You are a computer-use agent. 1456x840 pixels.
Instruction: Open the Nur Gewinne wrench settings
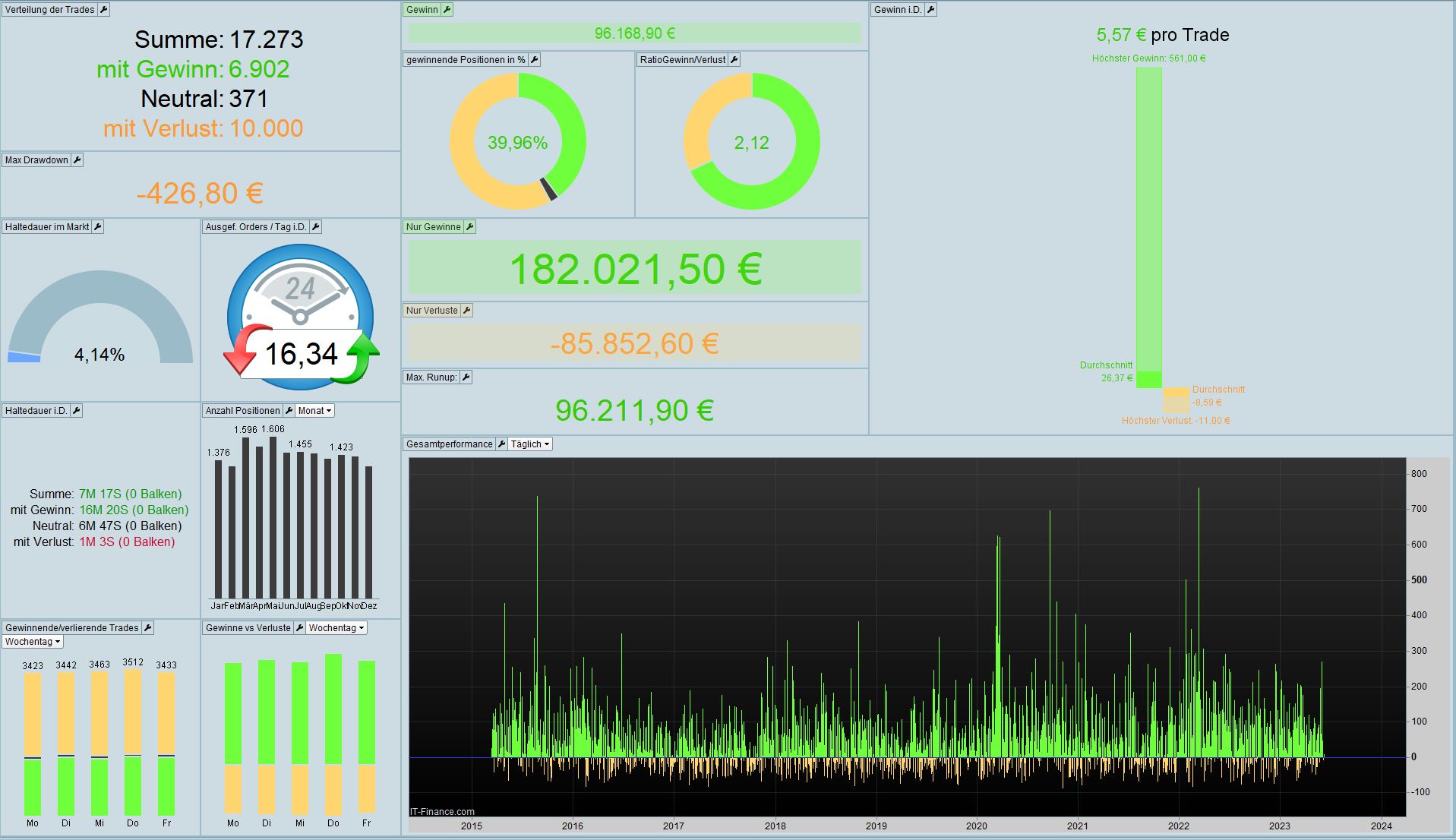pos(469,227)
